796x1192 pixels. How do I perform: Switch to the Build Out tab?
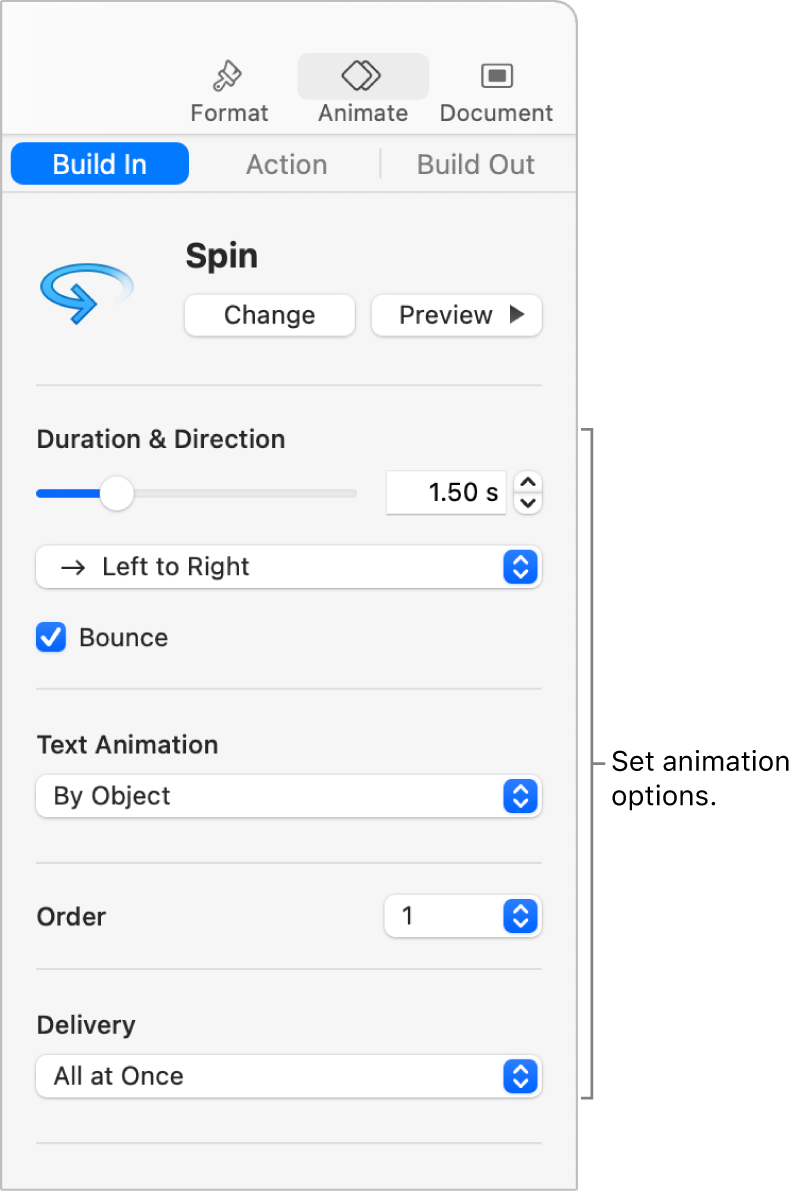click(476, 164)
